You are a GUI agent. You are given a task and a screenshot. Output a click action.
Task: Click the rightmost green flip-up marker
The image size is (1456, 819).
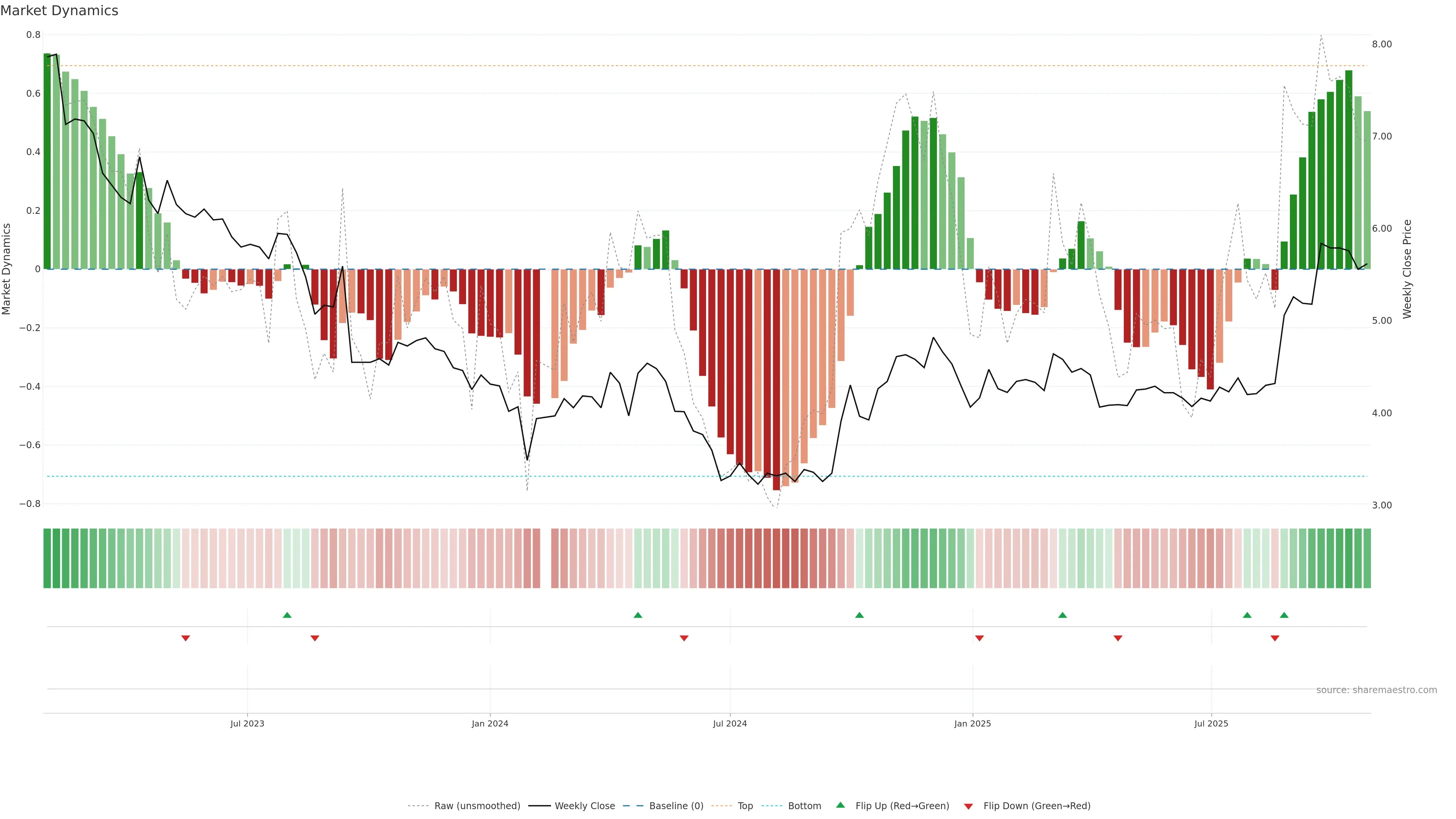click(1284, 615)
